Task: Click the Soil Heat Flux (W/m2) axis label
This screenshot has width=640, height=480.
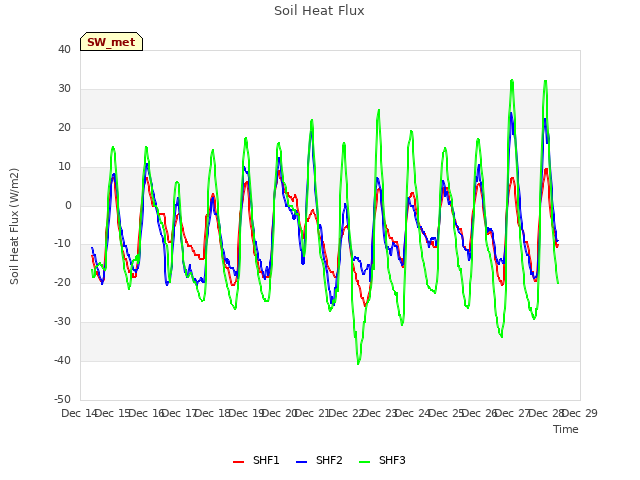Action: (x=14, y=226)
